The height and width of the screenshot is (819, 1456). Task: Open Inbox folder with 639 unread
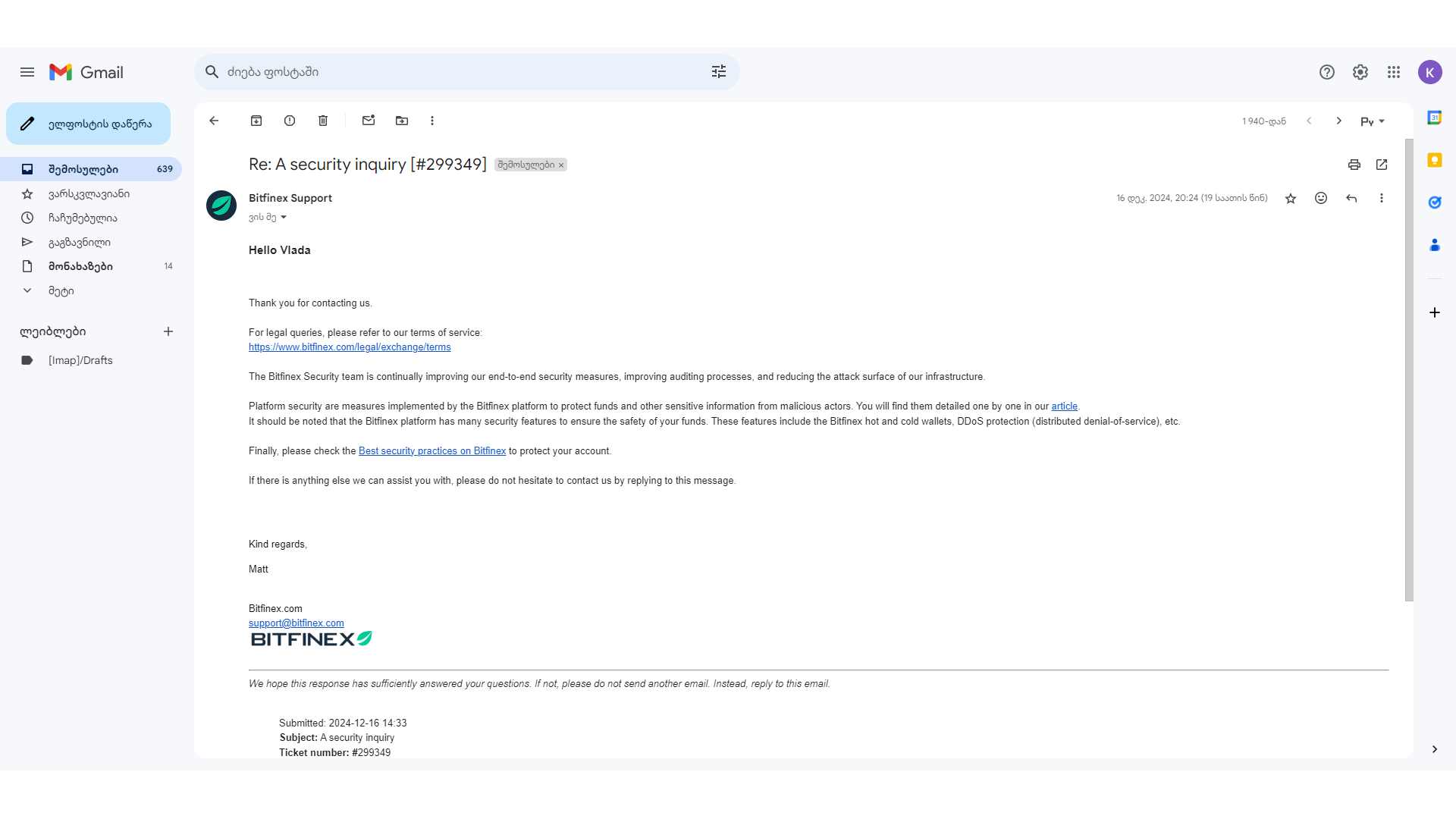(x=91, y=169)
